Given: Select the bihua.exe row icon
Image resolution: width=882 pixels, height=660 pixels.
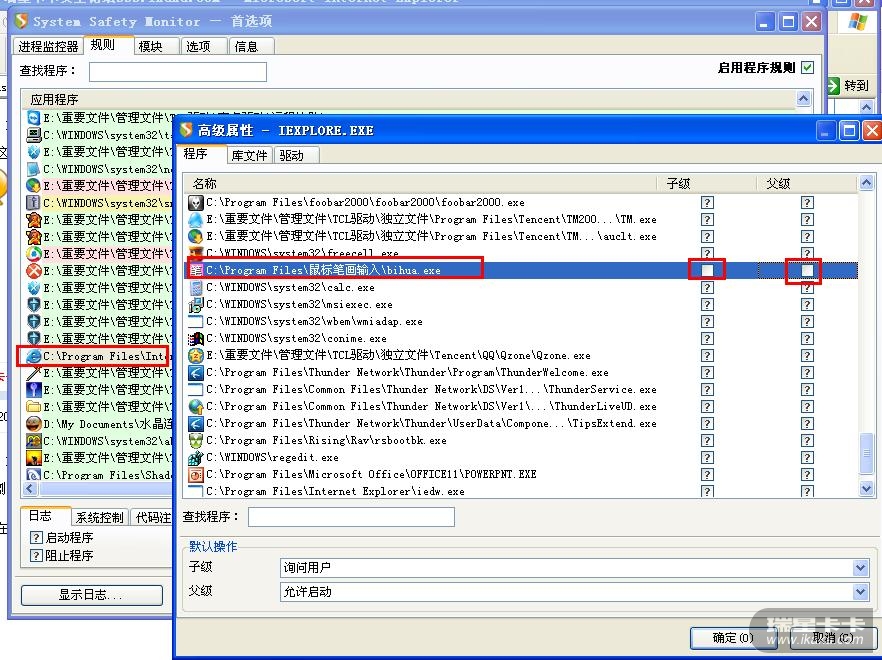Looking at the screenshot, I should (x=196, y=270).
